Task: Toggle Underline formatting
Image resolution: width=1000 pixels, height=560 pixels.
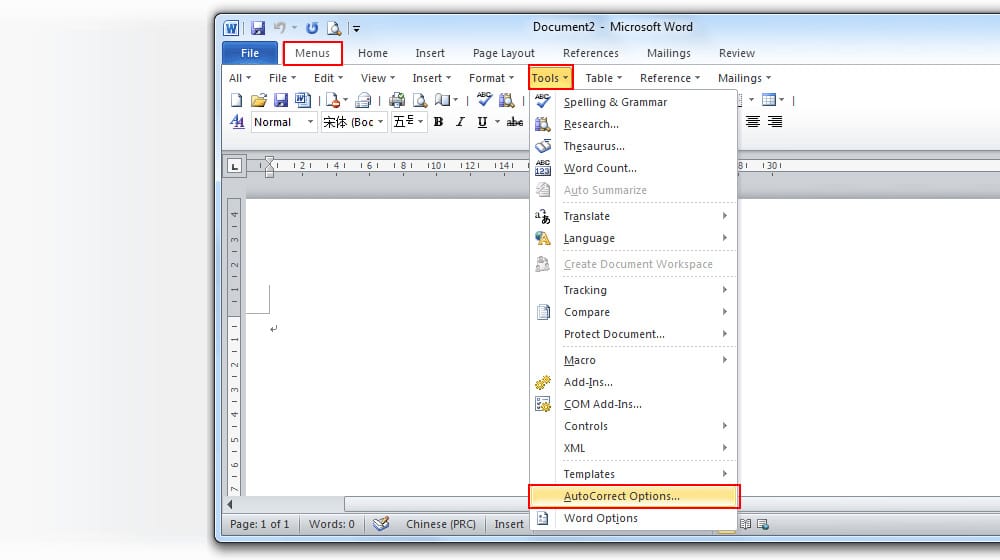Action: click(x=482, y=122)
